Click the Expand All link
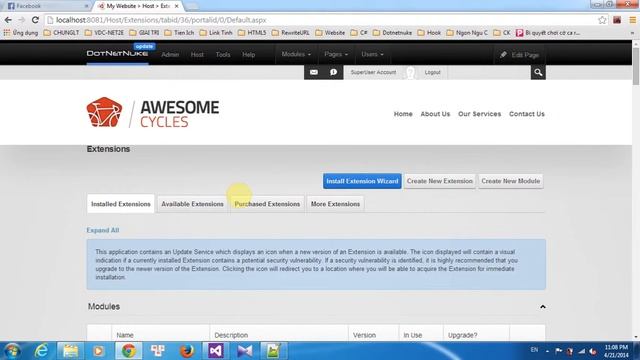The width and height of the screenshot is (640, 360). 103,230
